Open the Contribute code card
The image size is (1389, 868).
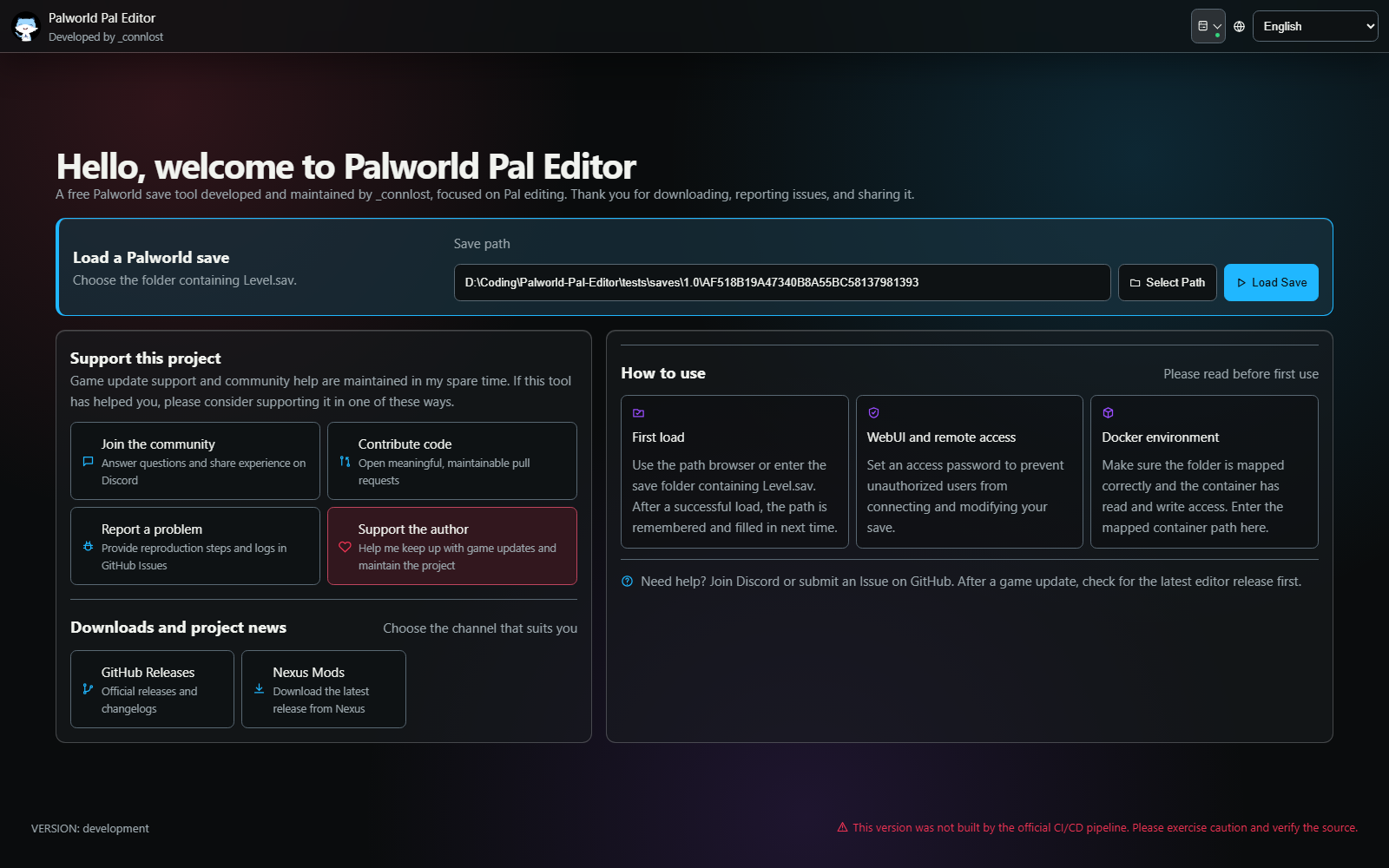pos(452,461)
